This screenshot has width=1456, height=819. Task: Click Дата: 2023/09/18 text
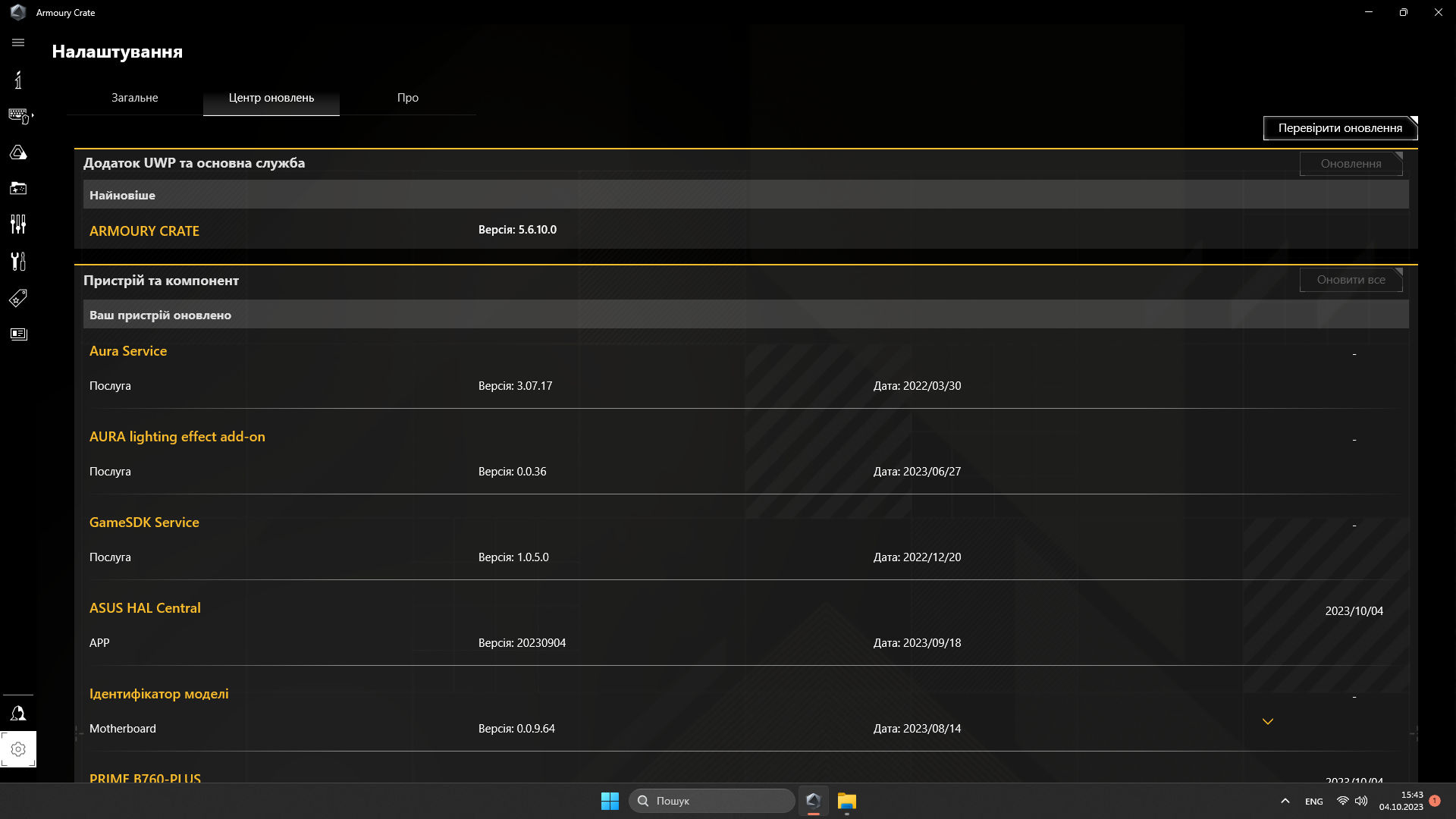tap(917, 643)
